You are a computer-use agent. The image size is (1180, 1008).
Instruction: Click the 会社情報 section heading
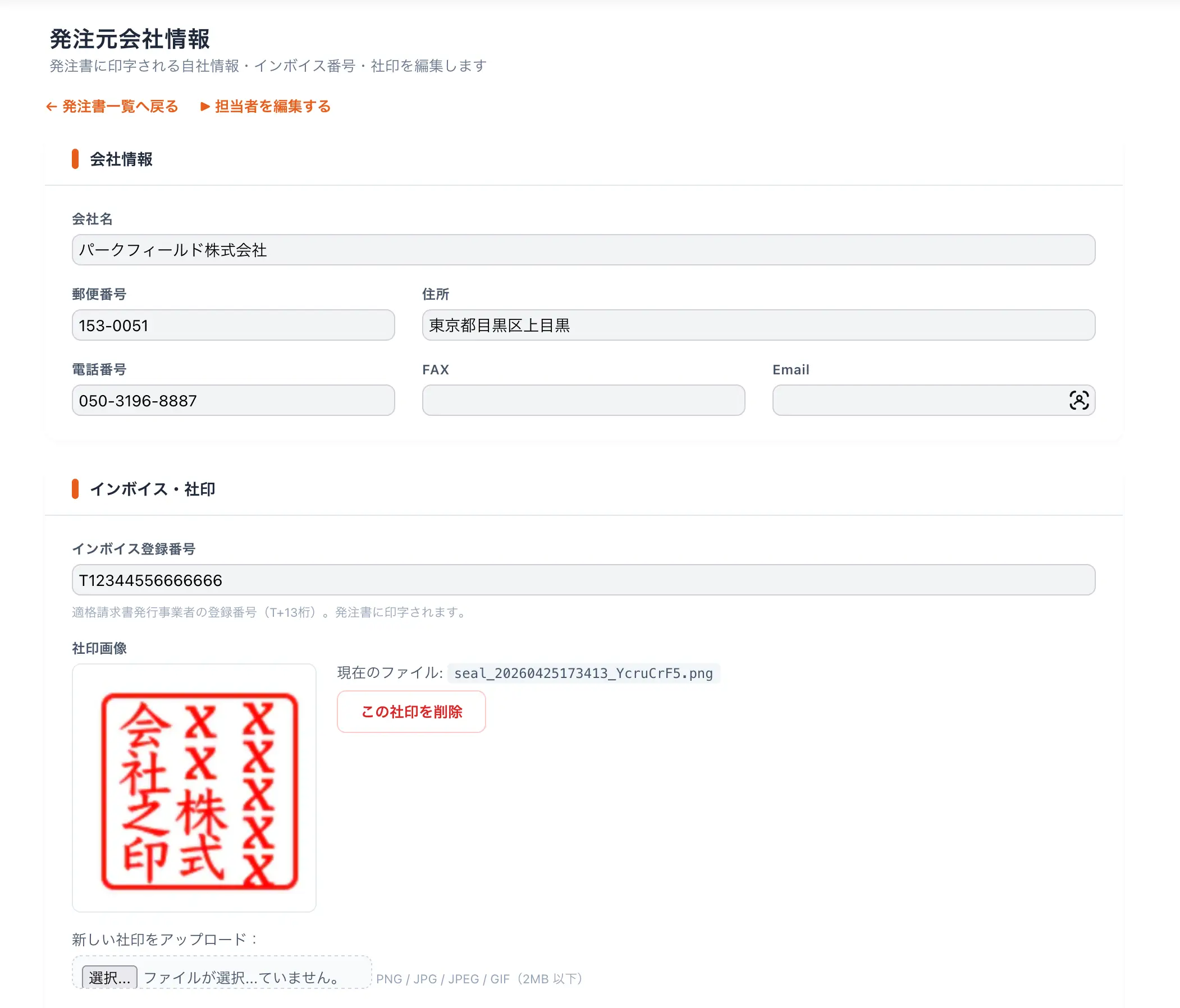tap(121, 159)
